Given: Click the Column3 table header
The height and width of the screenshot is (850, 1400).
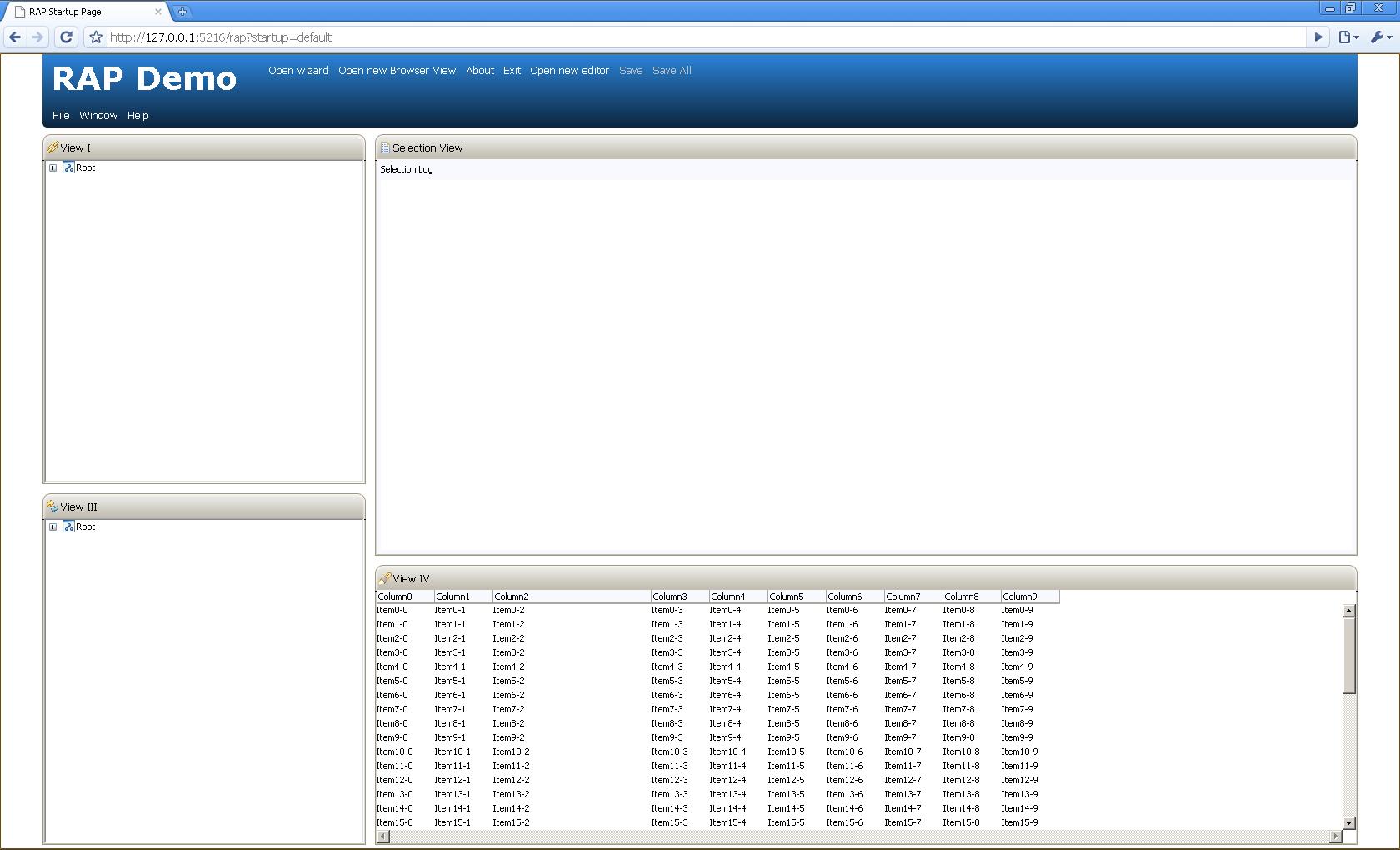Looking at the screenshot, I should click(x=680, y=597).
